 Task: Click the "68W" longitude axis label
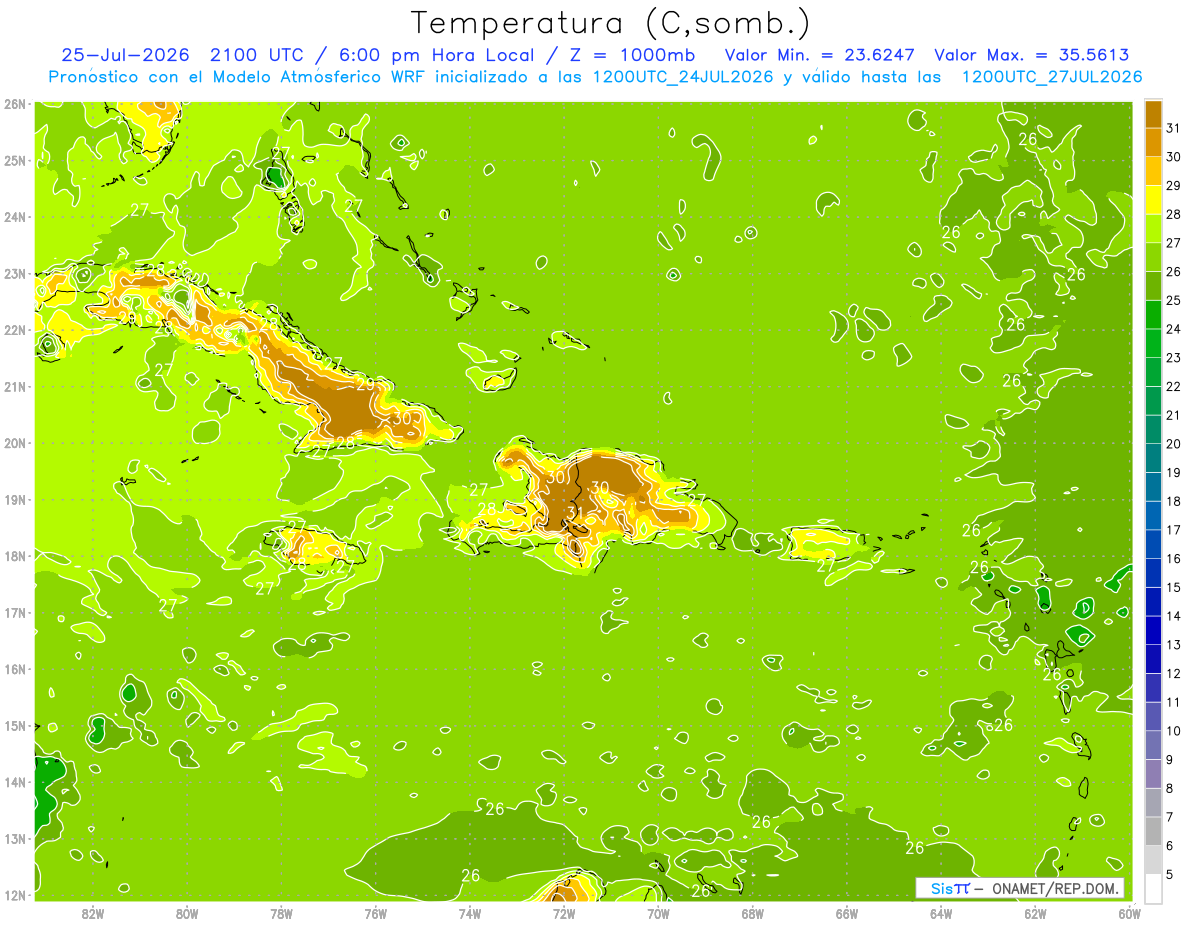pyautogui.click(x=752, y=913)
